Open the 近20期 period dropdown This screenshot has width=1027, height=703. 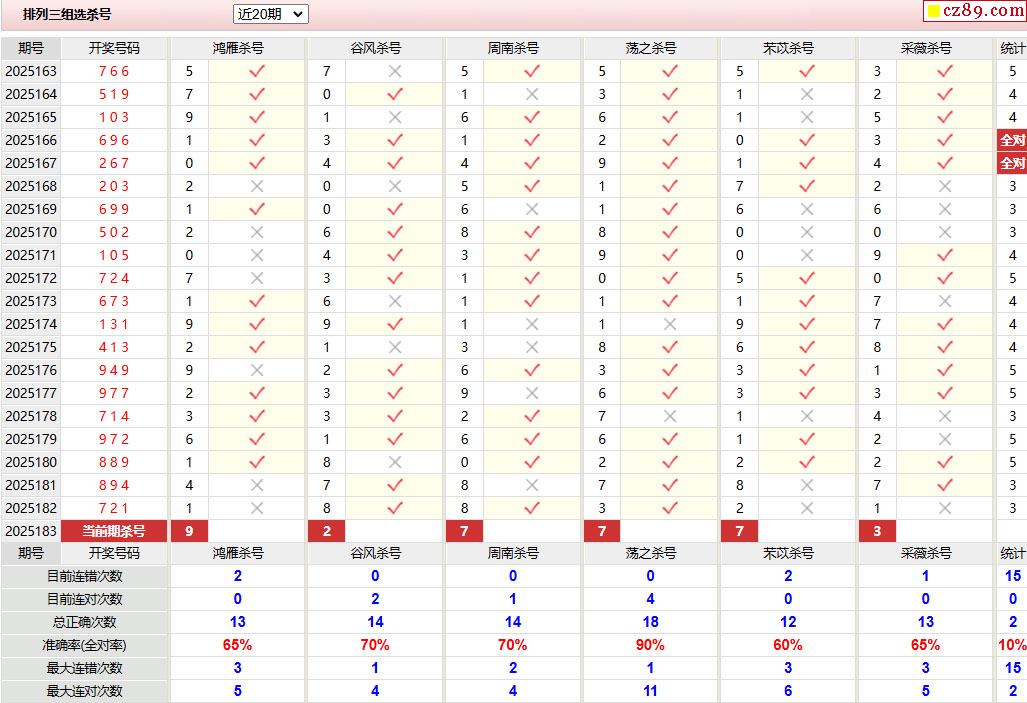(271, 14)
